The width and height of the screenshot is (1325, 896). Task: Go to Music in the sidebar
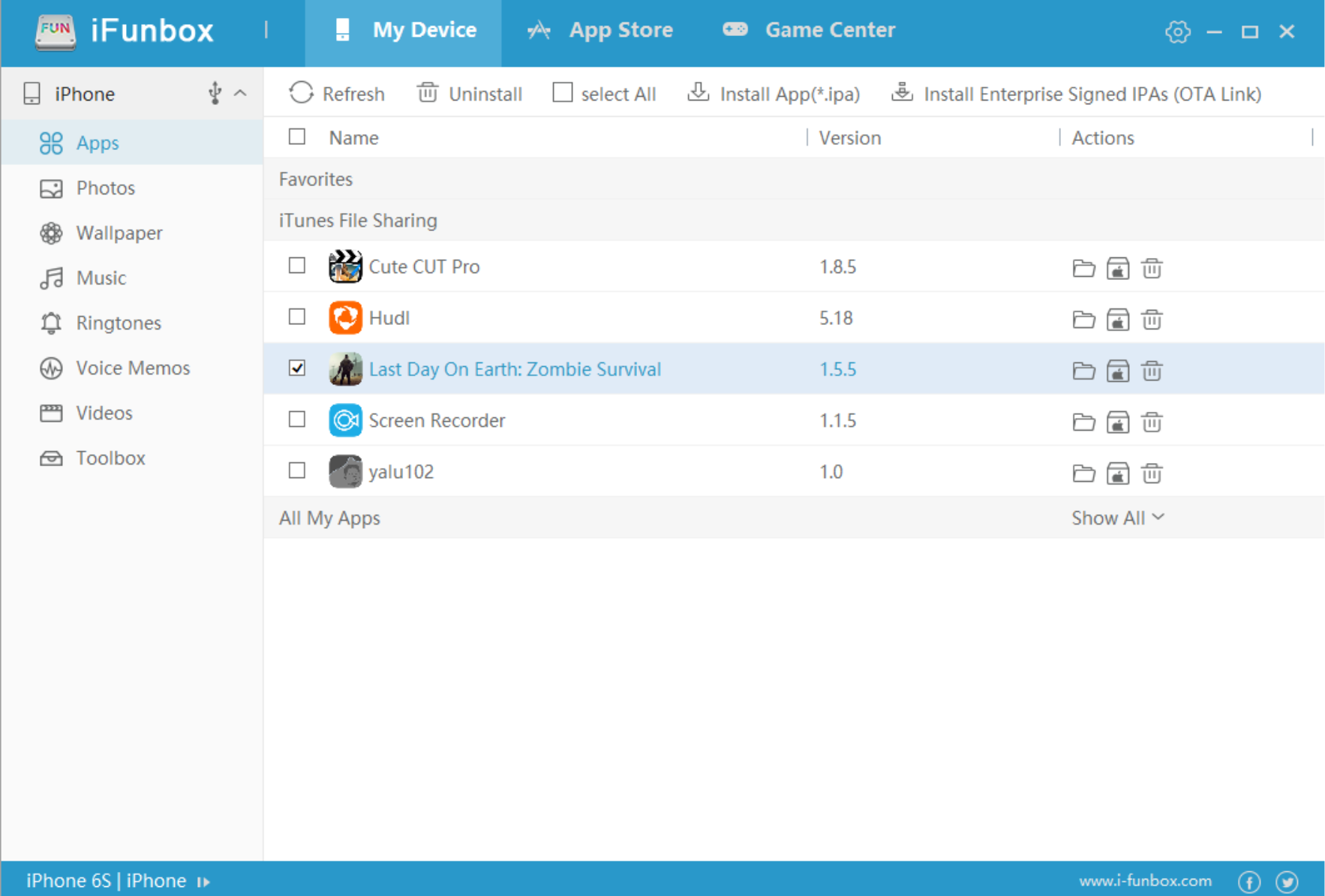[x=132, y=278]
